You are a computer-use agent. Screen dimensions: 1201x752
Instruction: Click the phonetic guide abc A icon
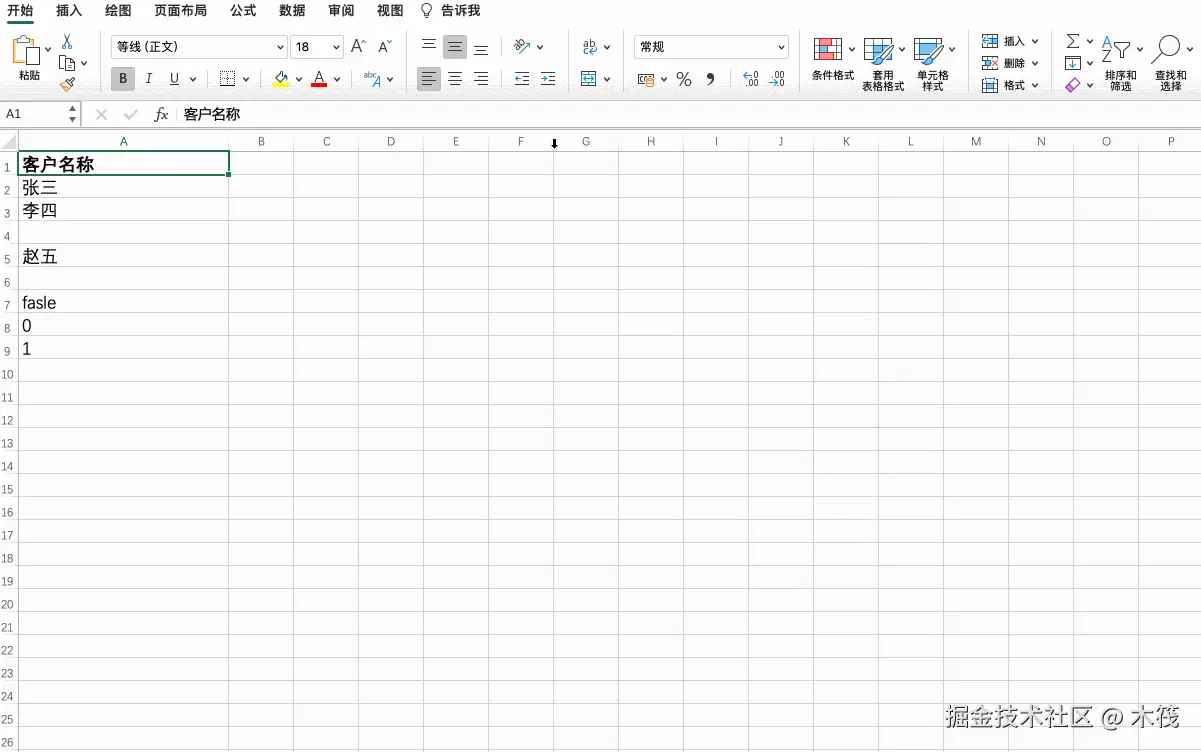click(372, 79)
